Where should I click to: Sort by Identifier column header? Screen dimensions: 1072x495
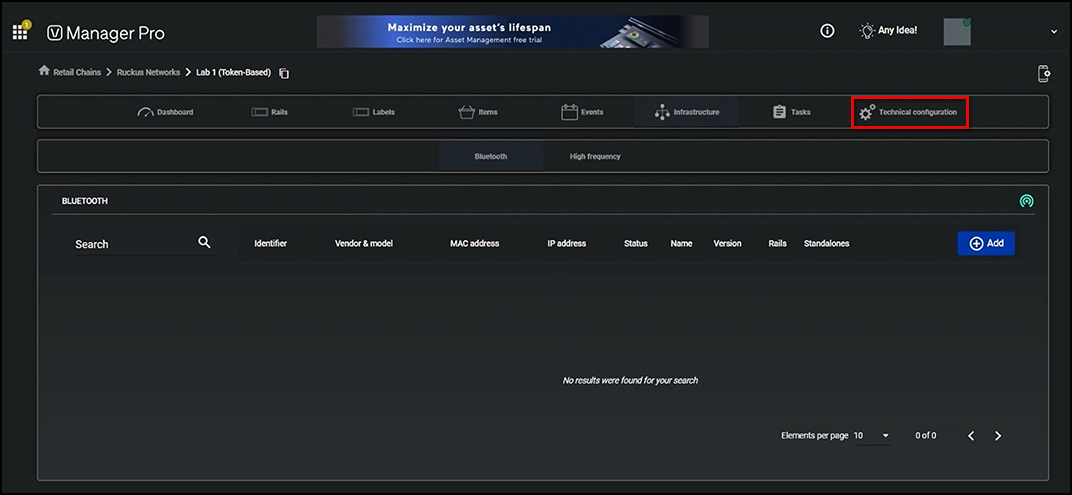271,243
